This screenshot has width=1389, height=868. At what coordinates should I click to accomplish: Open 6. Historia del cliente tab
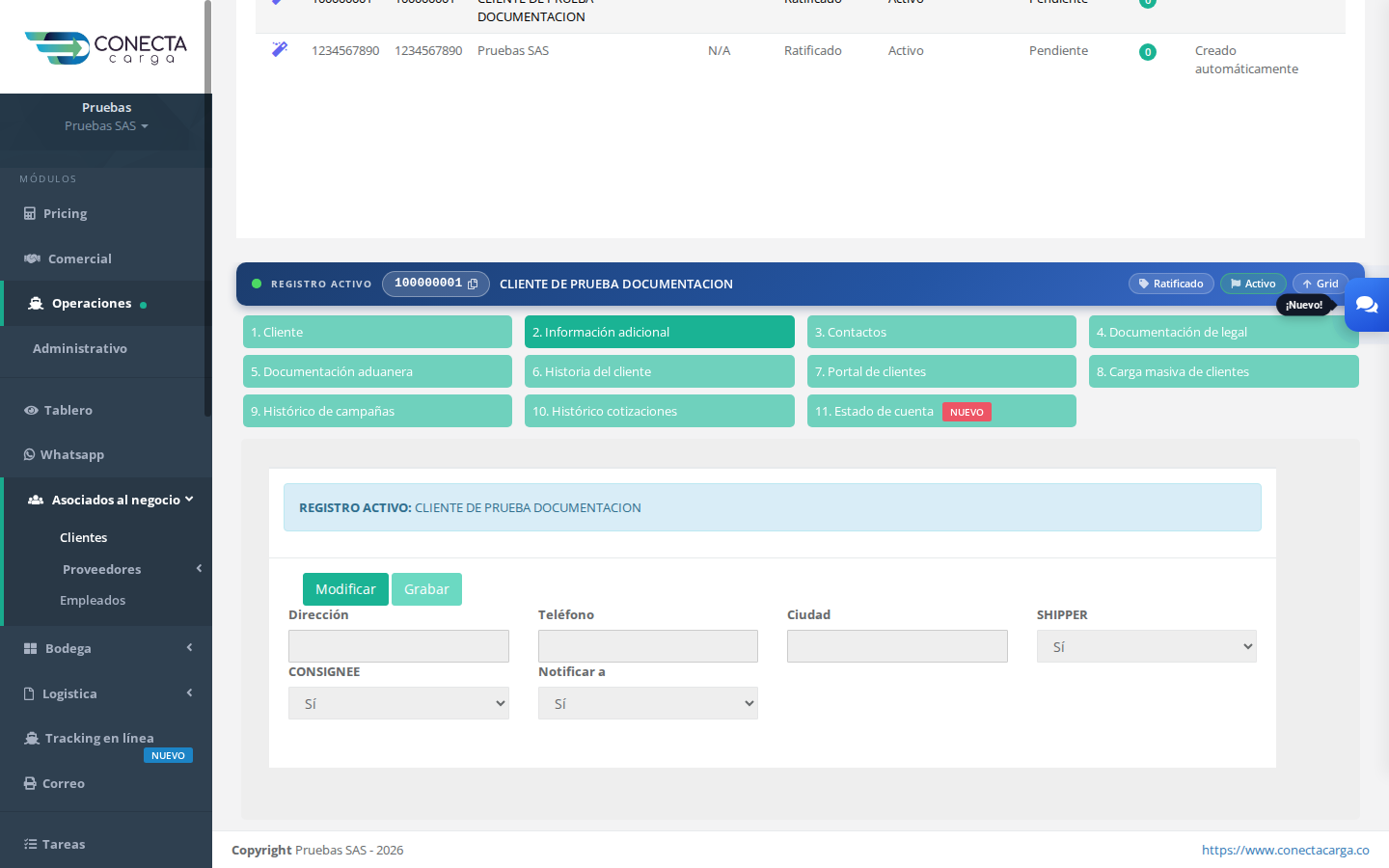(x=659, y=371)
